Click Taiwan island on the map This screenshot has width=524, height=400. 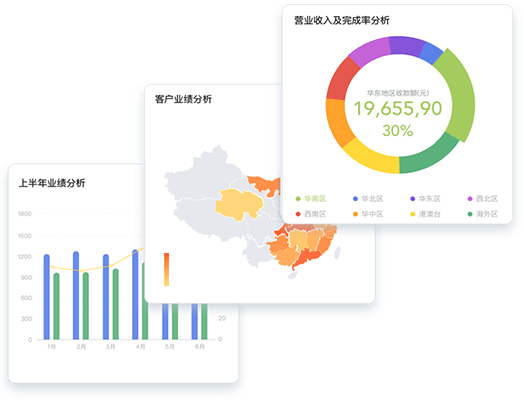[338, 253]
